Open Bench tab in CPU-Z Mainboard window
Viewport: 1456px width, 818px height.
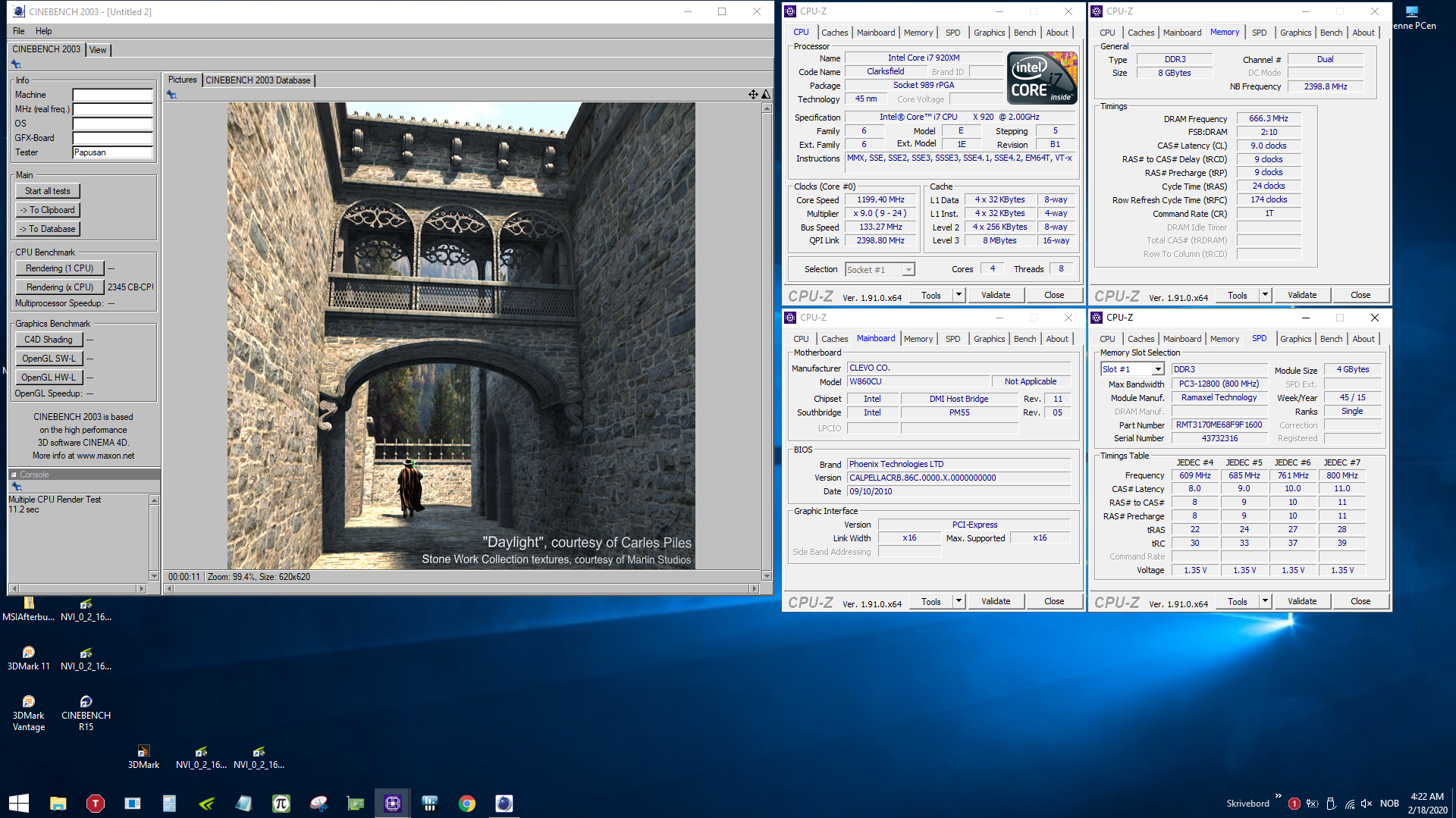[x=1025, y=339]
